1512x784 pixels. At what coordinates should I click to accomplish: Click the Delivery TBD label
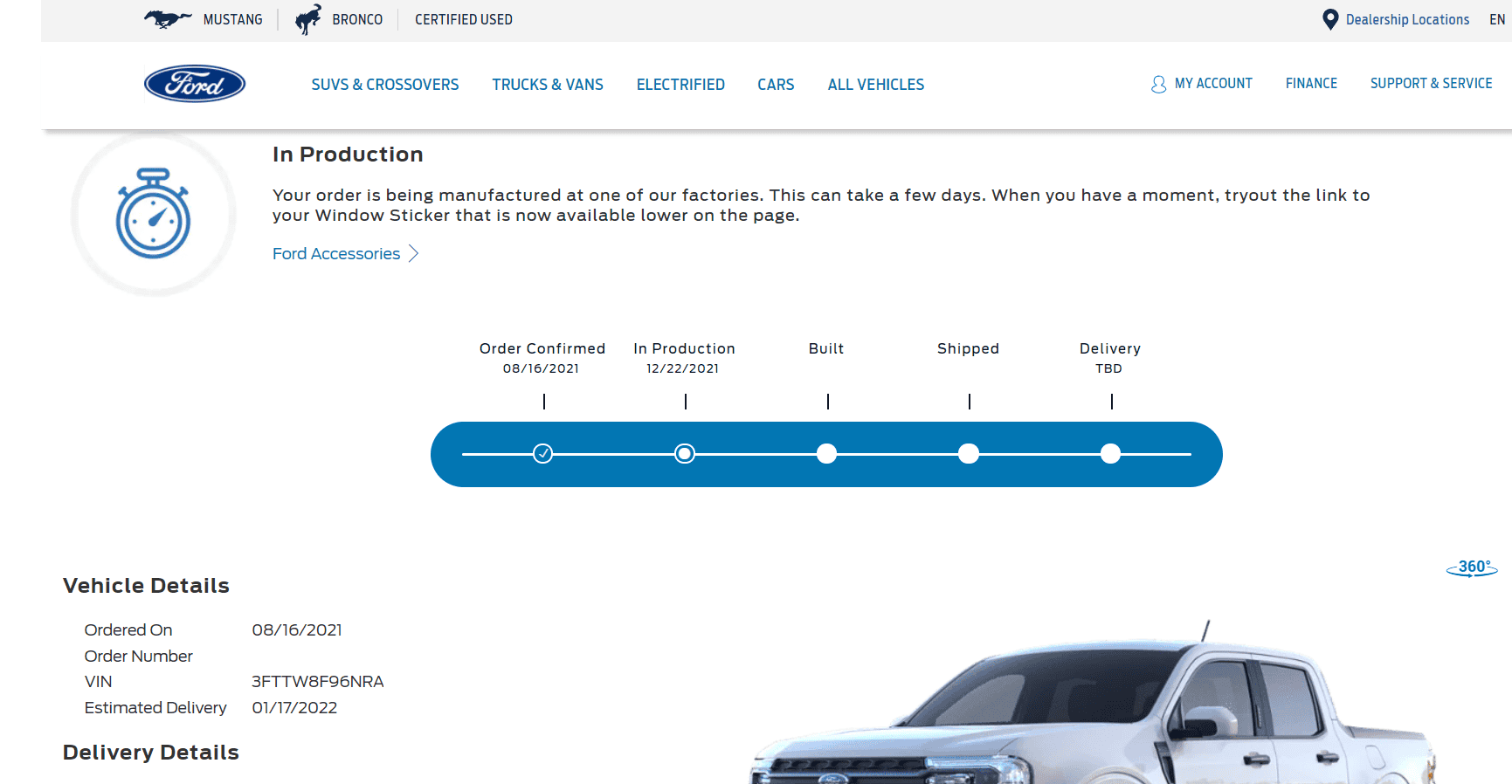click(x=1109, y=368)
